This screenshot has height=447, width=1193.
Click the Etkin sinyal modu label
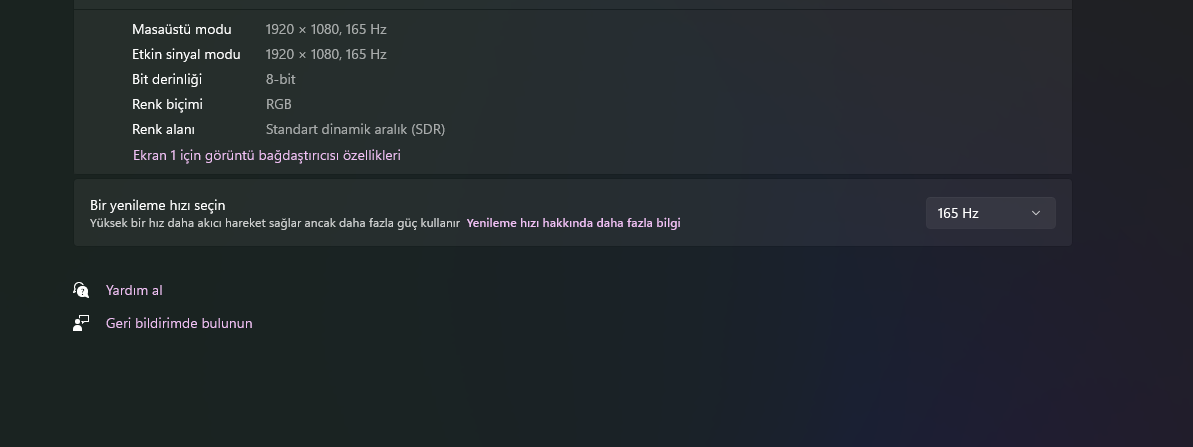coord(186,54)
